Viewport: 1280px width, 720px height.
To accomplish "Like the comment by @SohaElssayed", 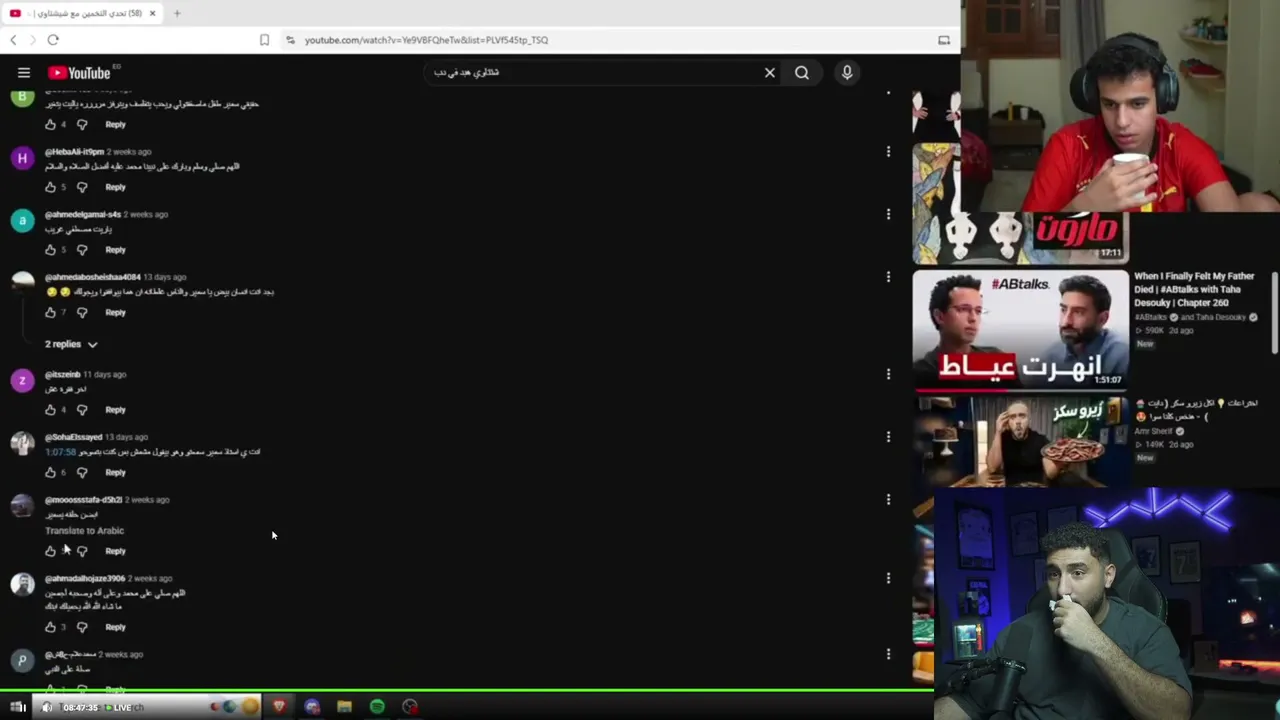I will coord(50,473).
